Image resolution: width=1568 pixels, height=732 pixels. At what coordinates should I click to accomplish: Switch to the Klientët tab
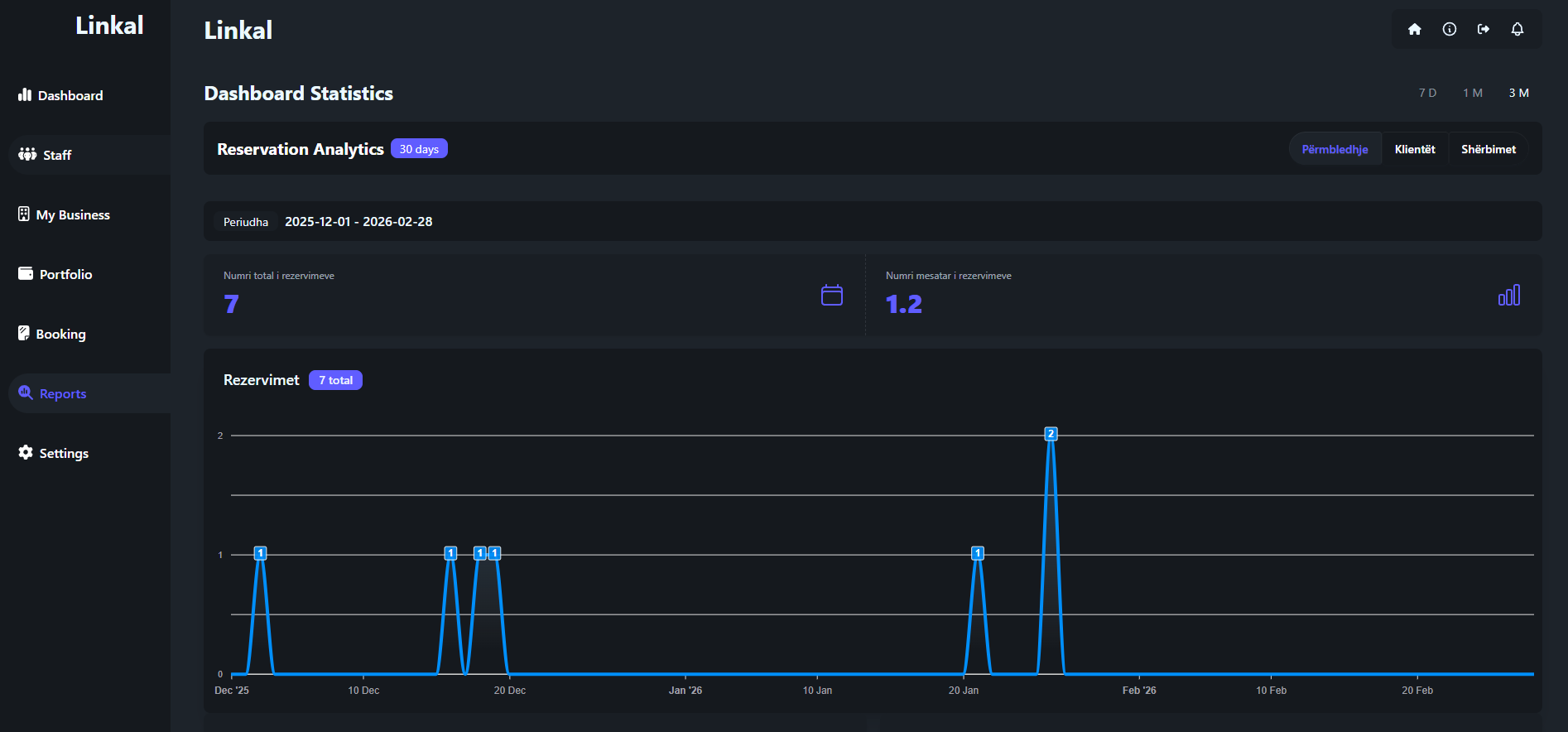click(1414, 149)
